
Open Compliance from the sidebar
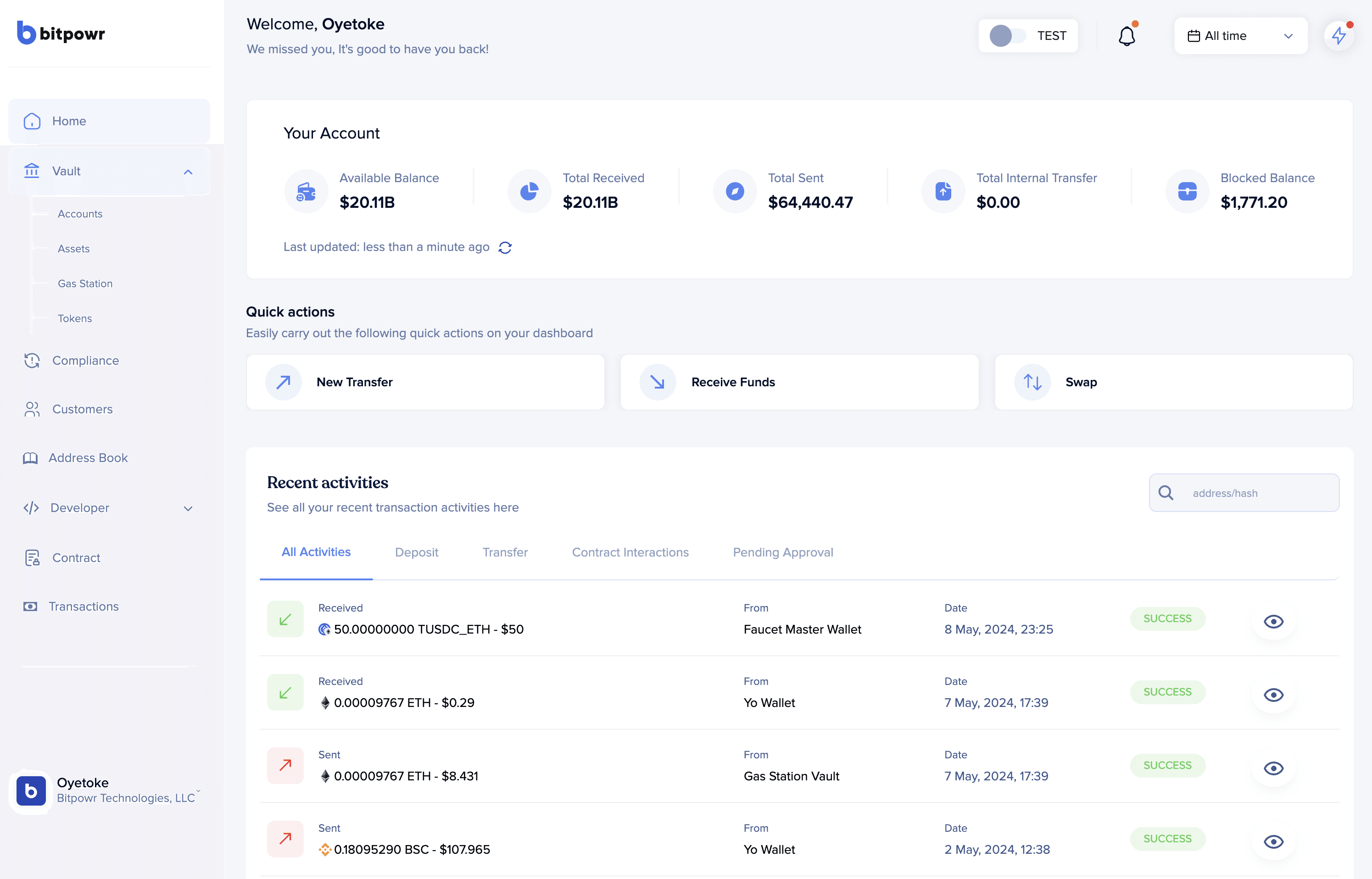coord(85,360)
